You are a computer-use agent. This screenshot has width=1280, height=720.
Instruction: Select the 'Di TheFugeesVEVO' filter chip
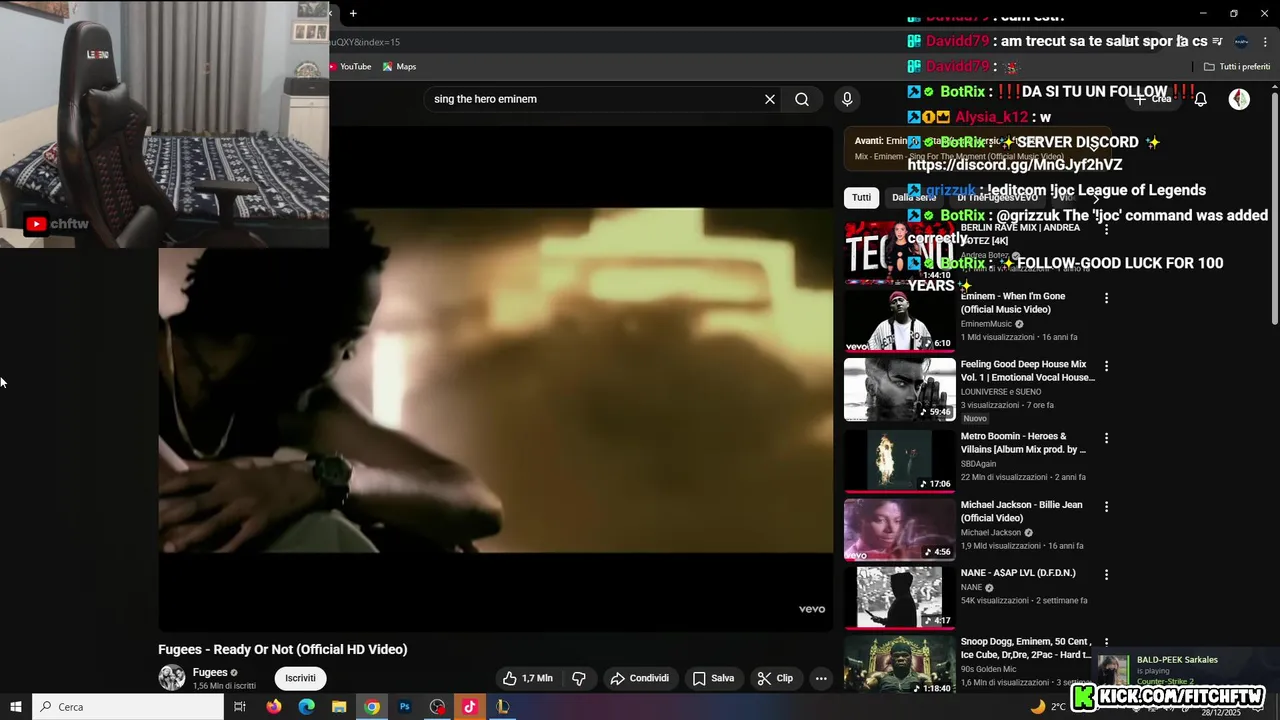coord(997,197)
